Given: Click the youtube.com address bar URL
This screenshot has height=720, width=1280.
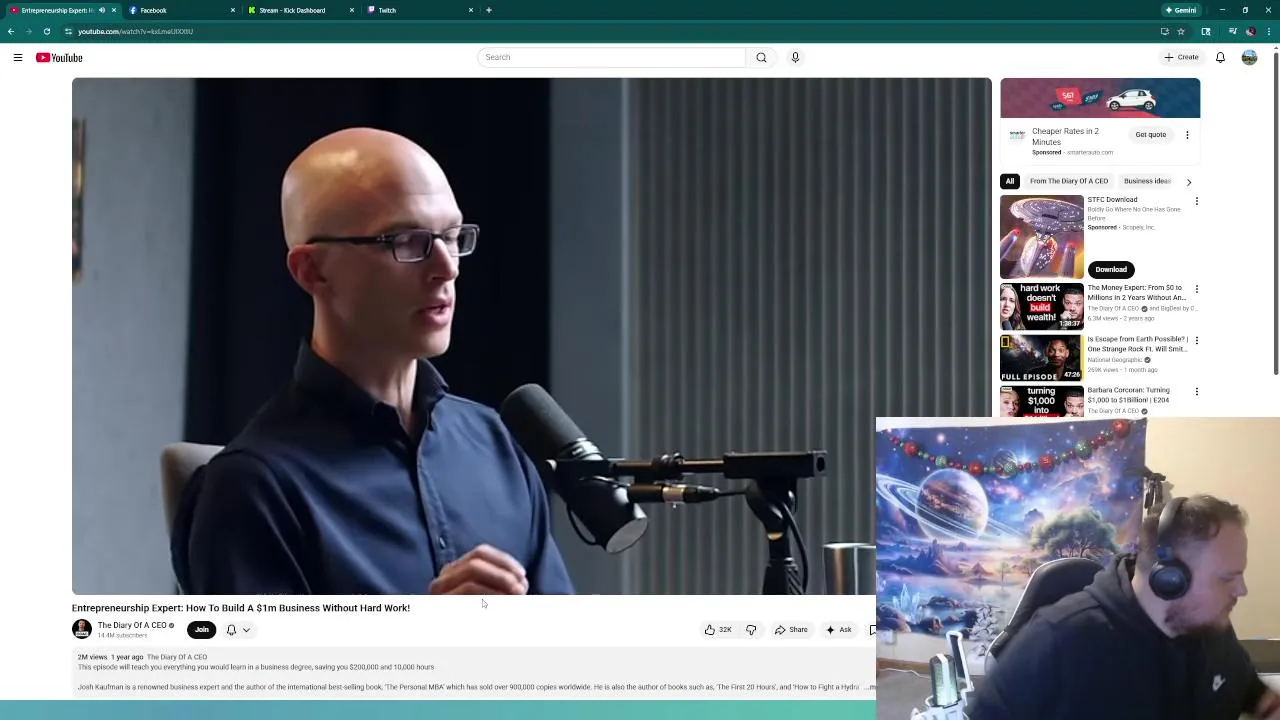Looking at the screenshot, I should click(135, 31).
